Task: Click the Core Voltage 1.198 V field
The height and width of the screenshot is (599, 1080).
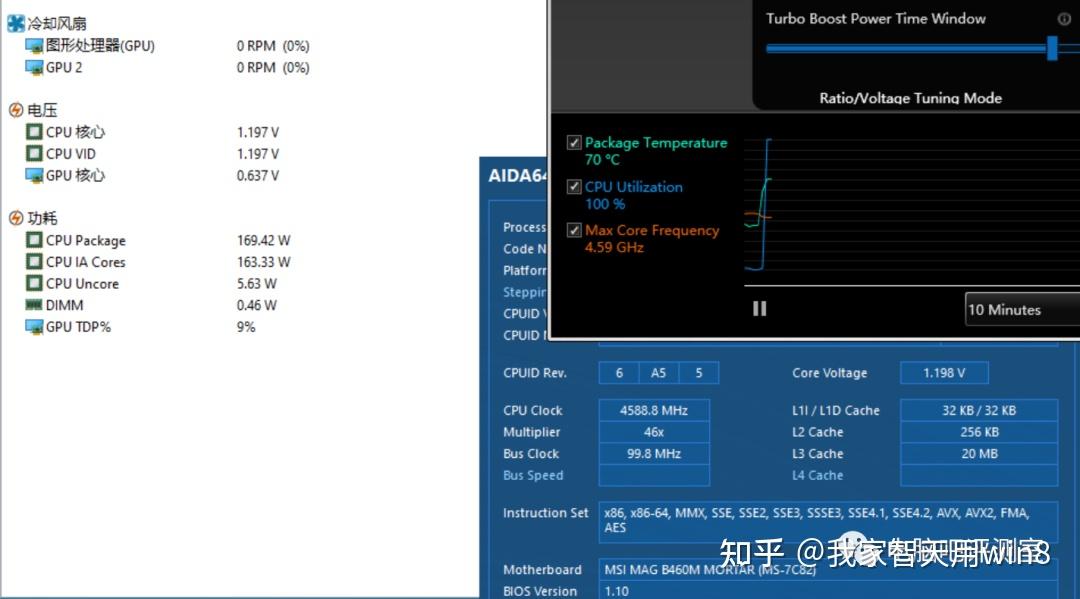Action: point(944,372)
